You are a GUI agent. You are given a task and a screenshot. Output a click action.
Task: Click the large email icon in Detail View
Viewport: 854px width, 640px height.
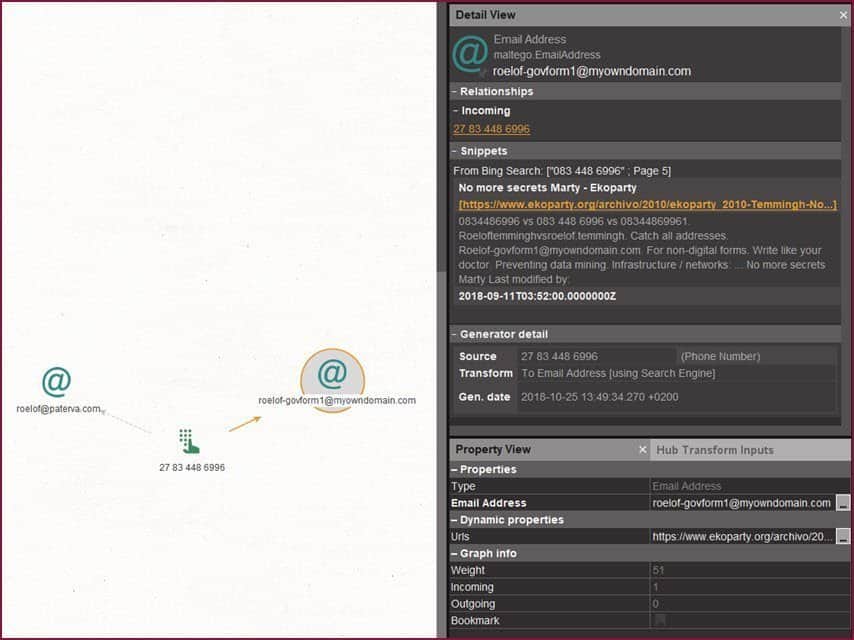click(x=470, y=53)
